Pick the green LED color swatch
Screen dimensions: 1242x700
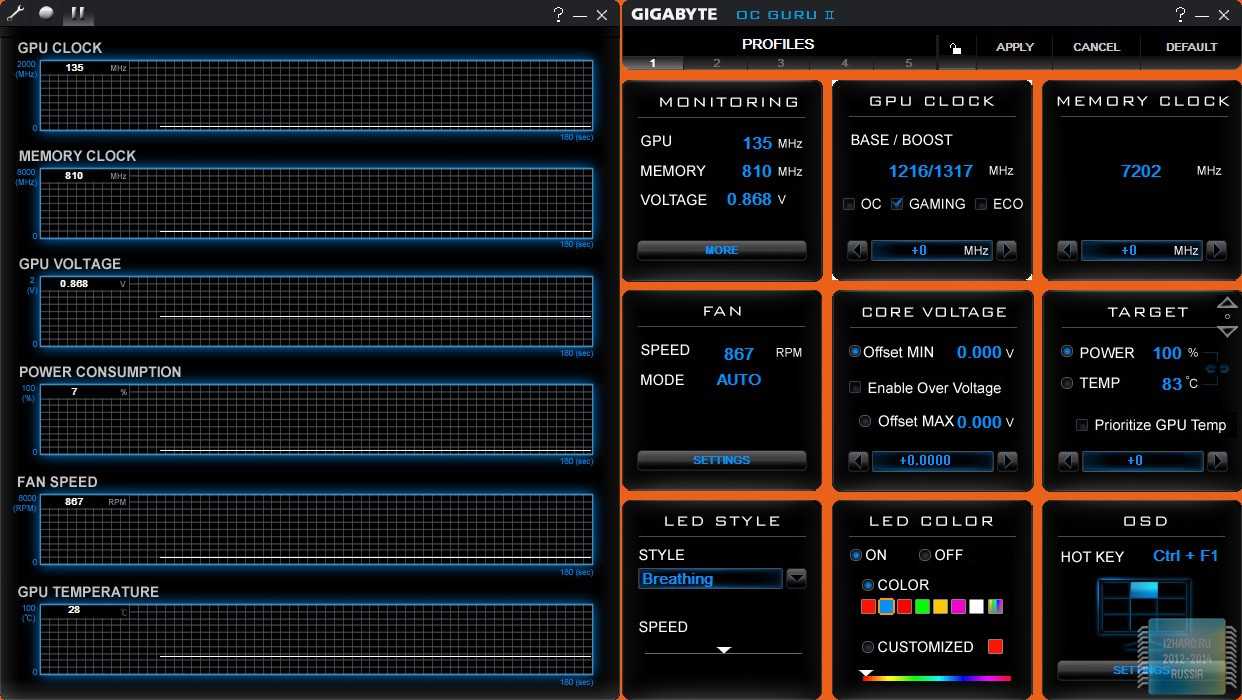point(922,607)
